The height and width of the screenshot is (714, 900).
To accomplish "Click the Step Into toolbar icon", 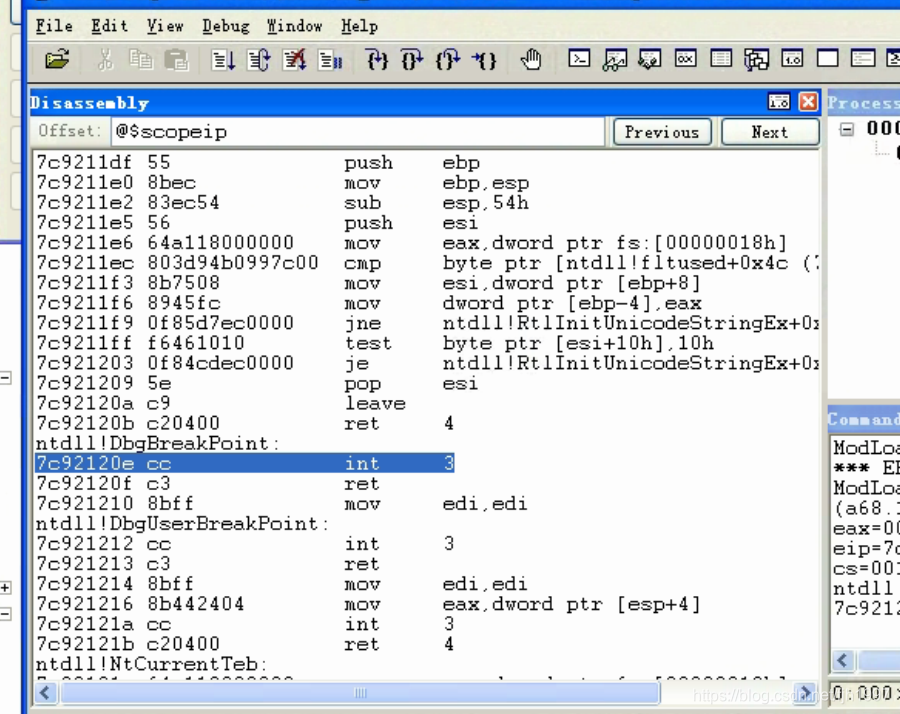I will 377,60.
